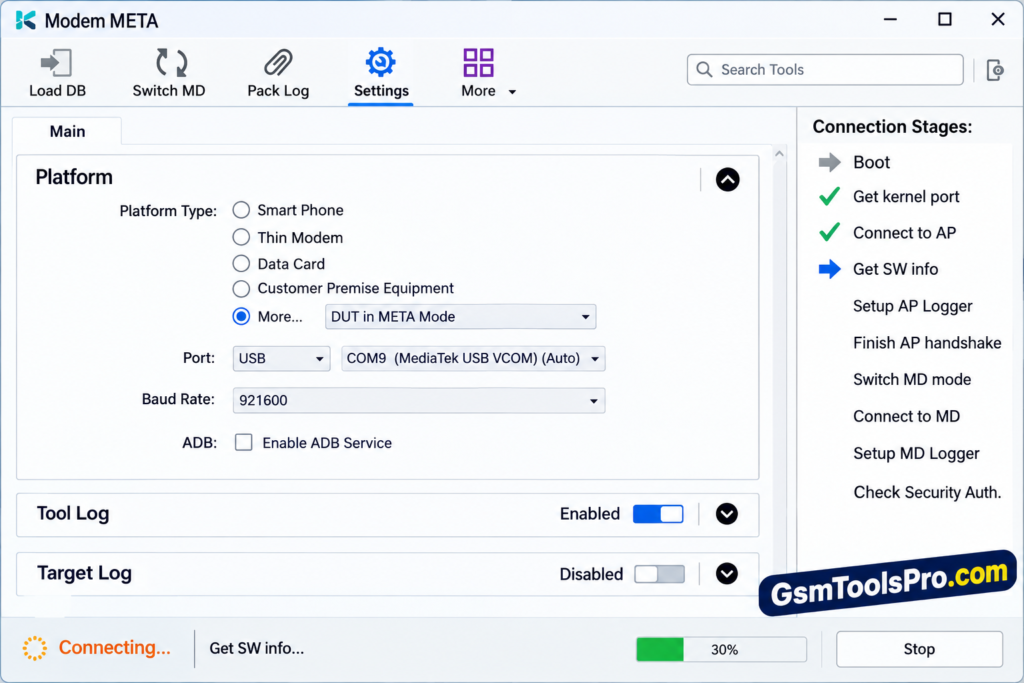Click the Switch MD mode stage
This screenshot has height=683, width=1024.
click(912, 379)
